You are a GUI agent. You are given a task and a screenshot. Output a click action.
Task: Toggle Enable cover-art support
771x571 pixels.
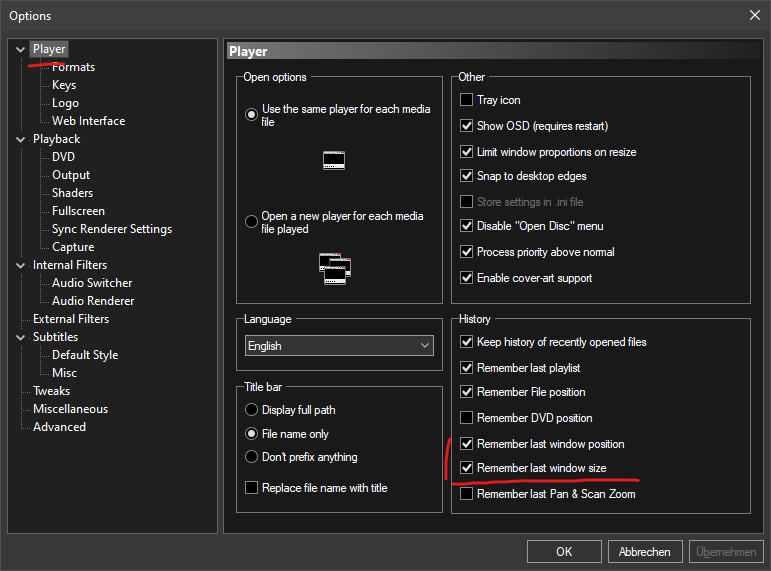pos(466,278)
